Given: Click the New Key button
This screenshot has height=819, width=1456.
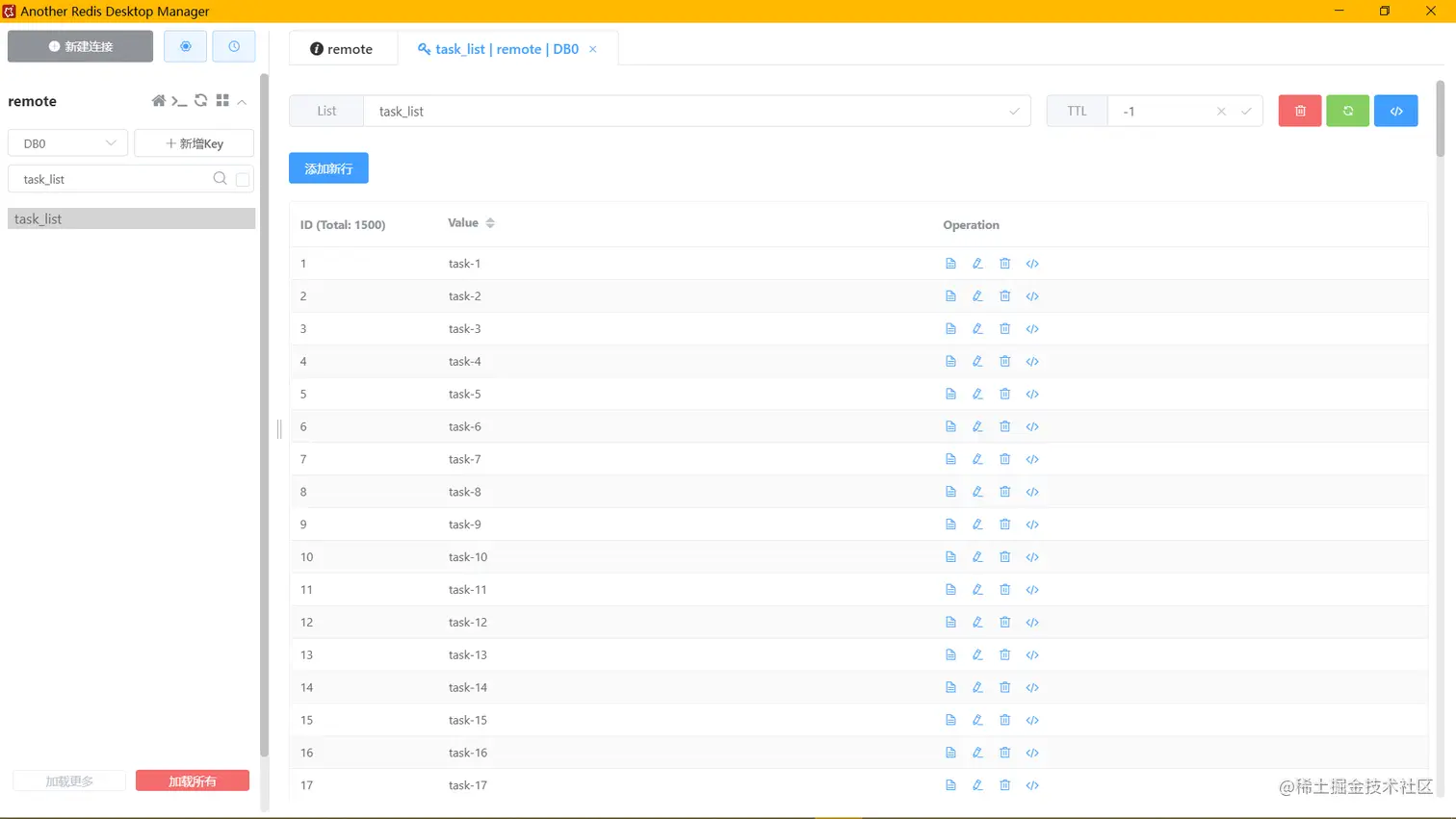Looking at the screenshot, I should pyautogui.click(x=194, y=143).
